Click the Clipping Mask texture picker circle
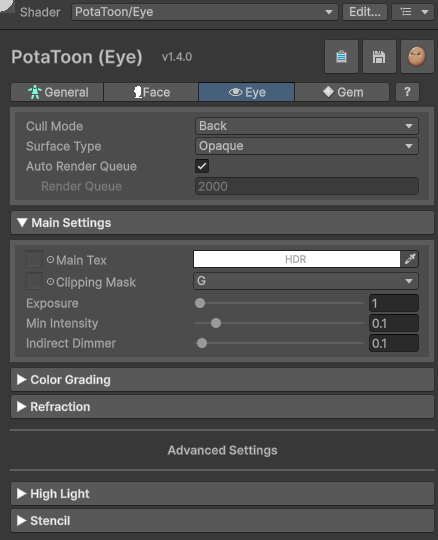The width and height of the screenshot is (438, 540). click(x=50, y=282)
